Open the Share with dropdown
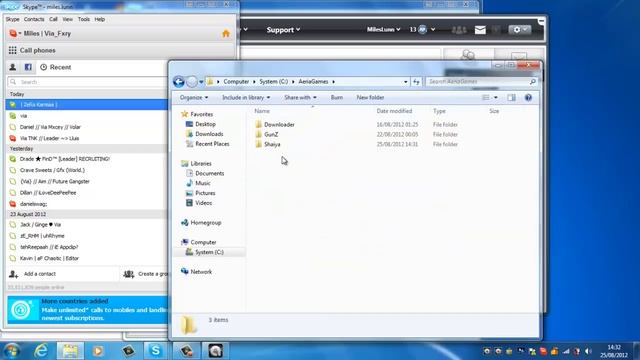640x360 pixels. (300, 98)
